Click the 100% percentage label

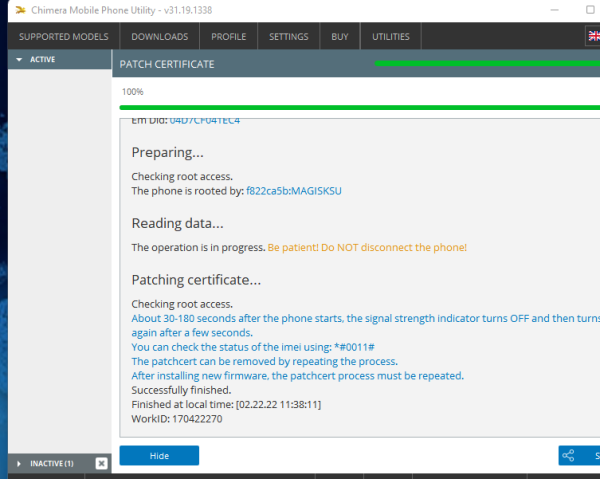pos(132,92)
